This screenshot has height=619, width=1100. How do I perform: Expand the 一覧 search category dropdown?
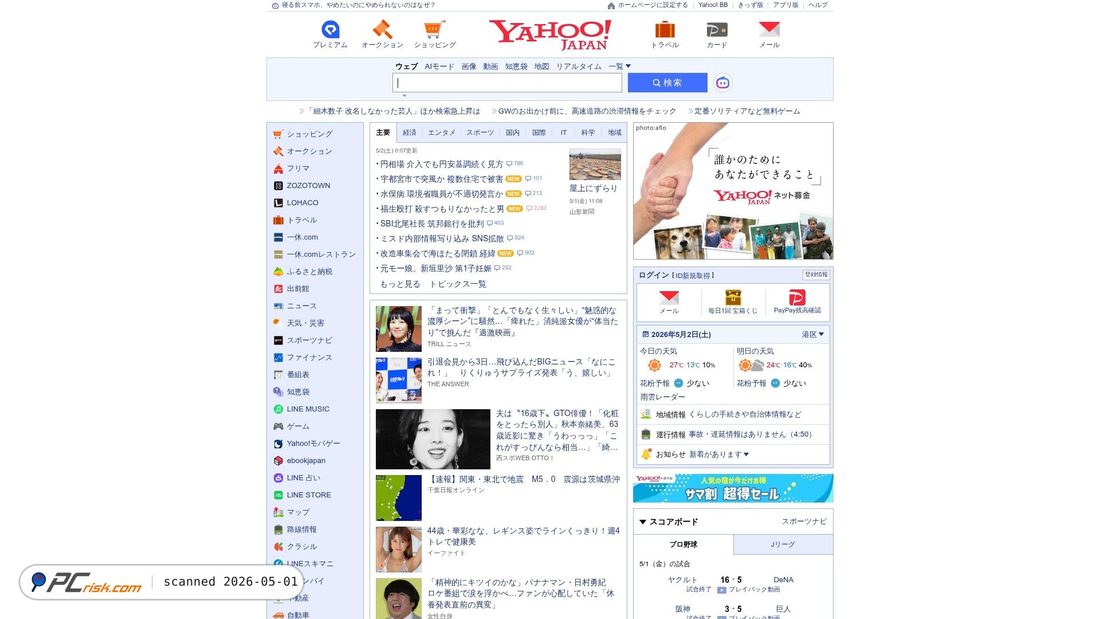pos(619,66)
